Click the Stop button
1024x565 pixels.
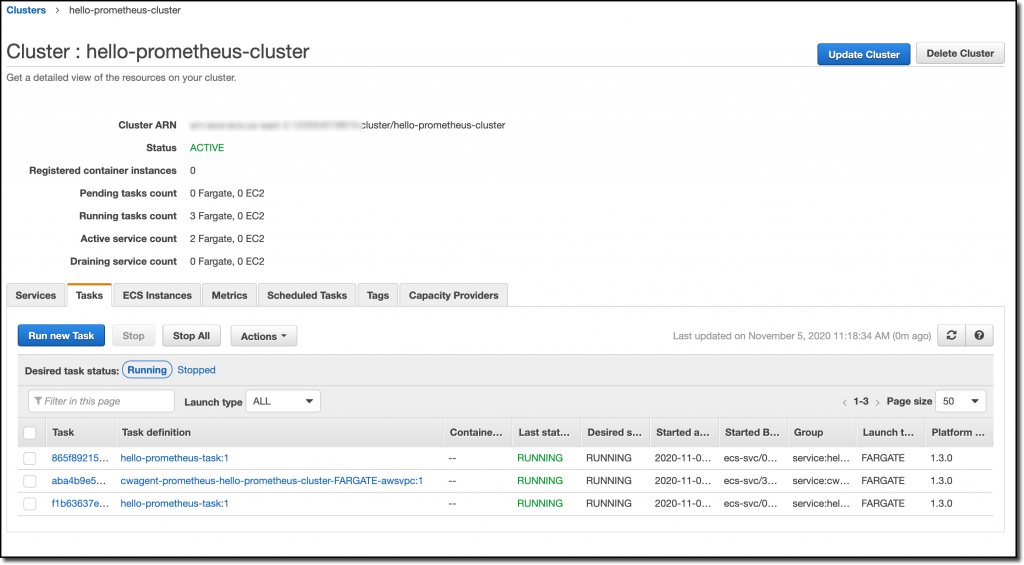tap(133, 336)
